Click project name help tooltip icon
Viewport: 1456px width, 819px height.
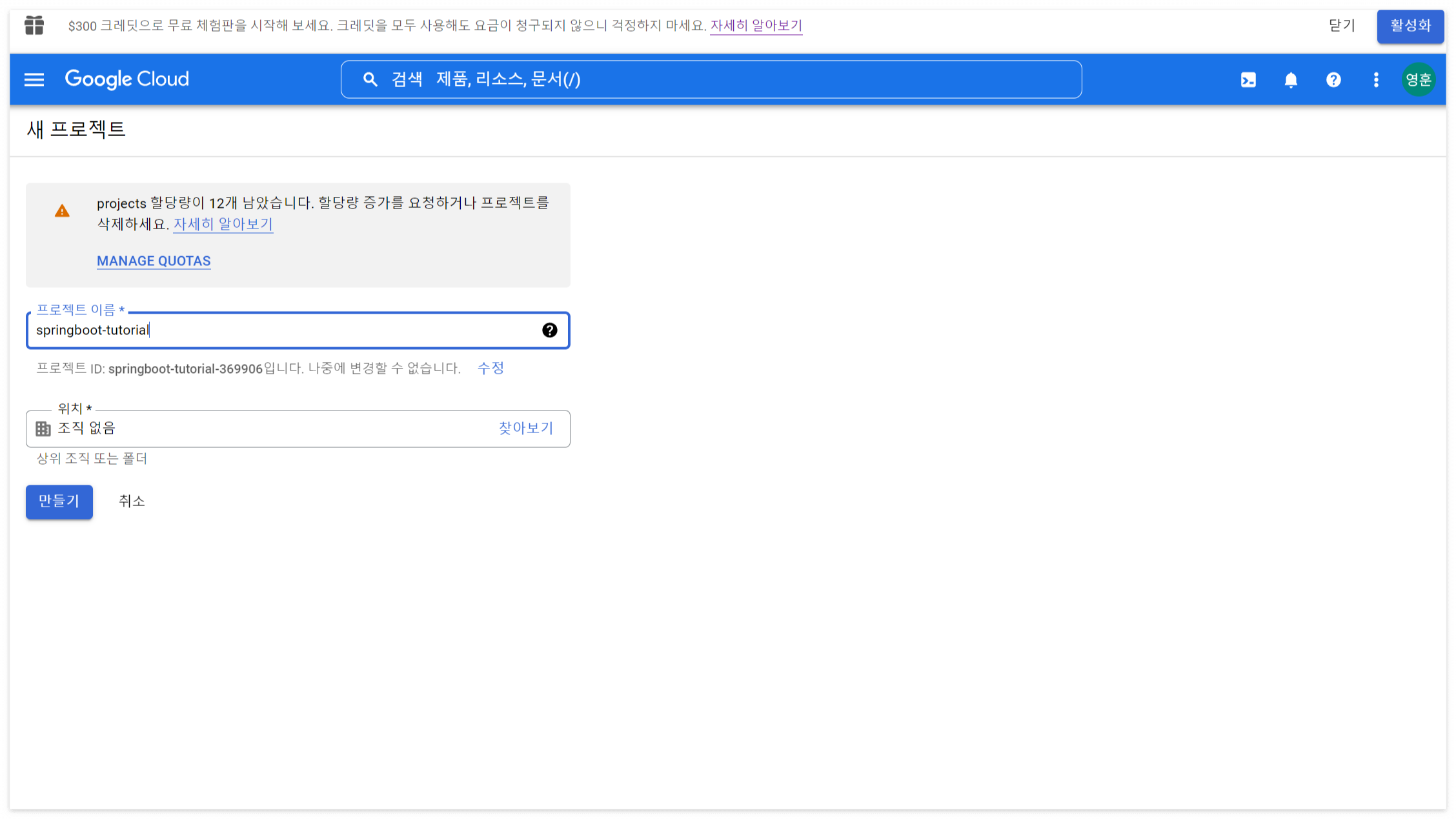point(549,330)
